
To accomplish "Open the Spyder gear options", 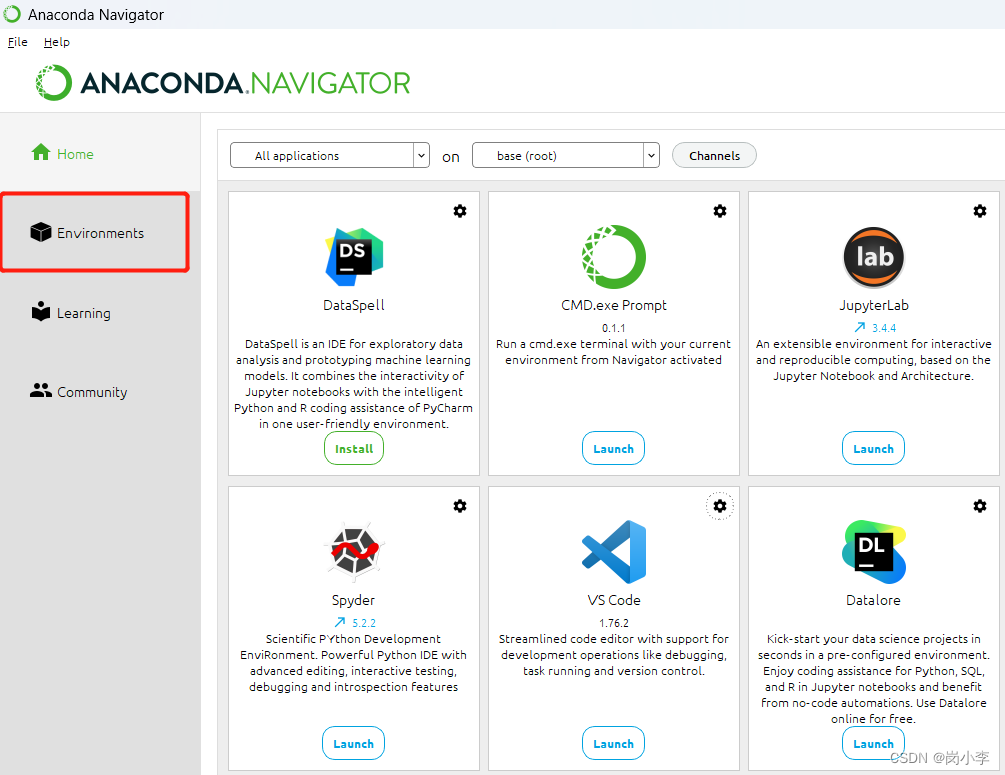I will pos(460,506).
